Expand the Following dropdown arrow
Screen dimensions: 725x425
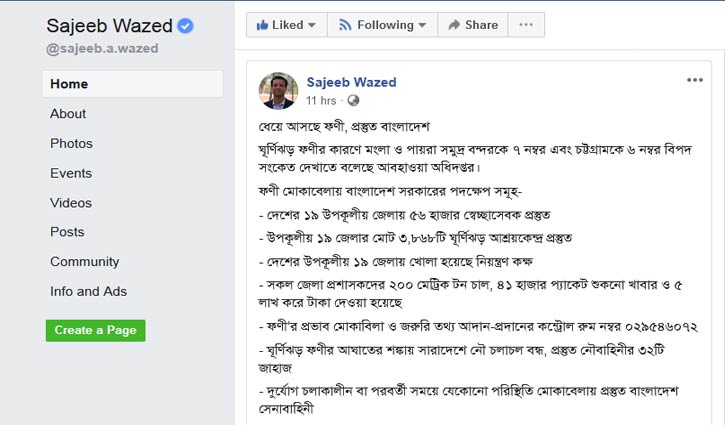point(418,24)
